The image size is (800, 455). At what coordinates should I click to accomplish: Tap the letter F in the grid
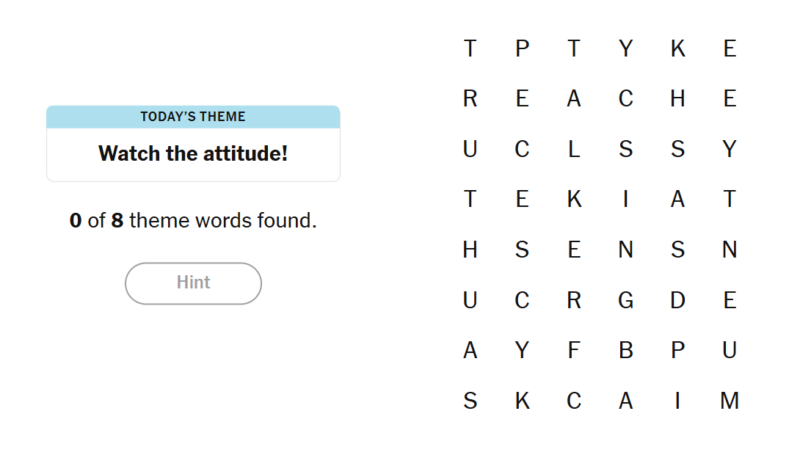[x=574, y=351]
